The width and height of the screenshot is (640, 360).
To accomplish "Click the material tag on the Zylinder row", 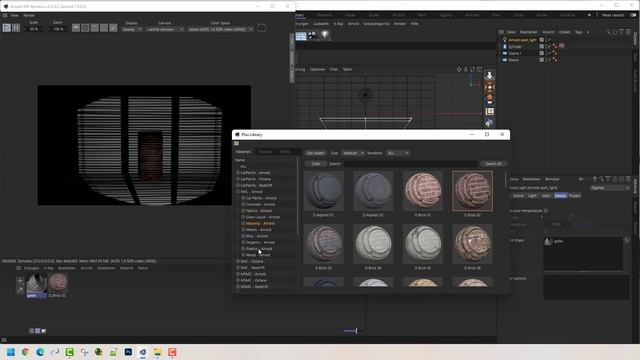I will [562, 46].
